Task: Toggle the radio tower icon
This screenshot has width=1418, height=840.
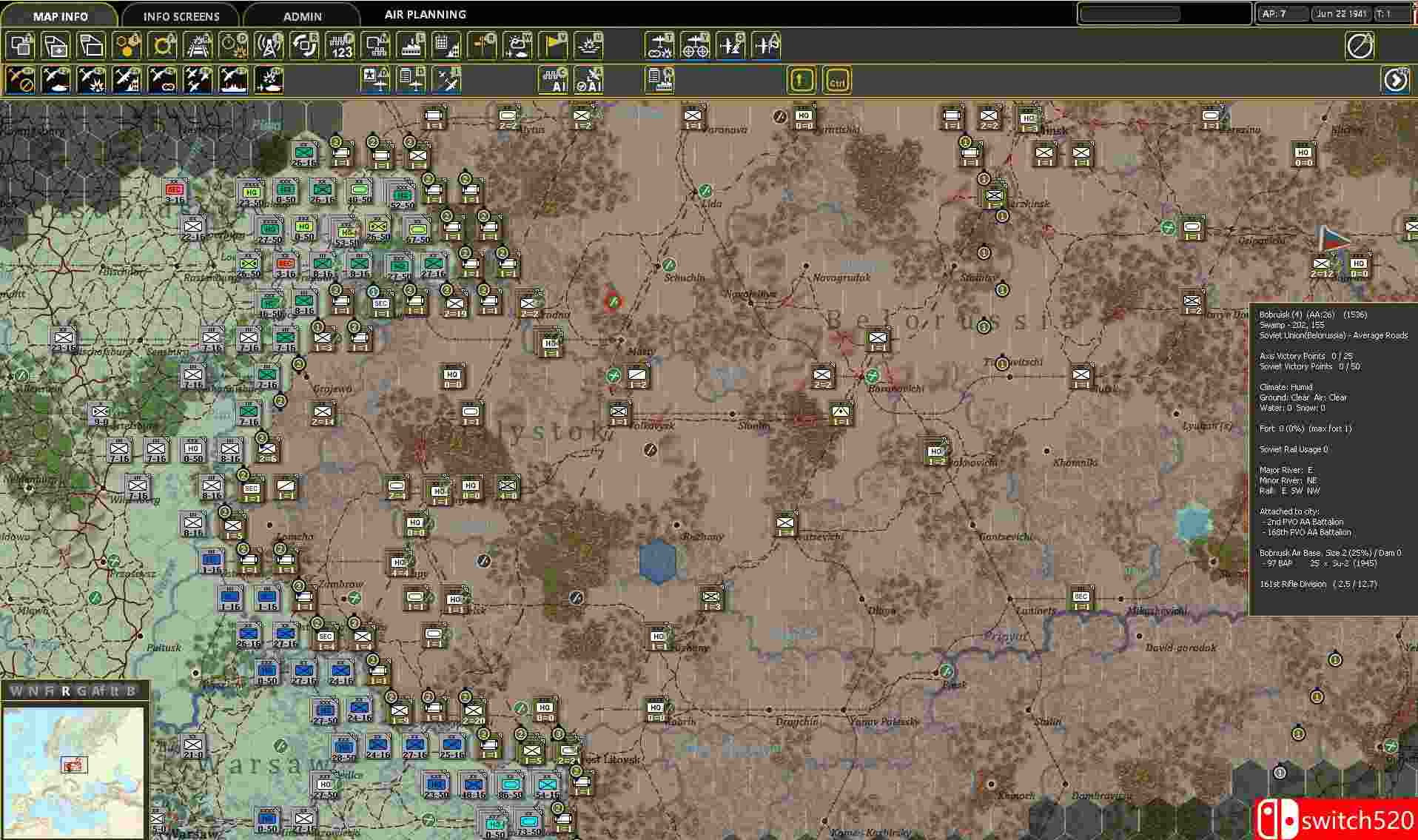Action: [x=269, y=46]
